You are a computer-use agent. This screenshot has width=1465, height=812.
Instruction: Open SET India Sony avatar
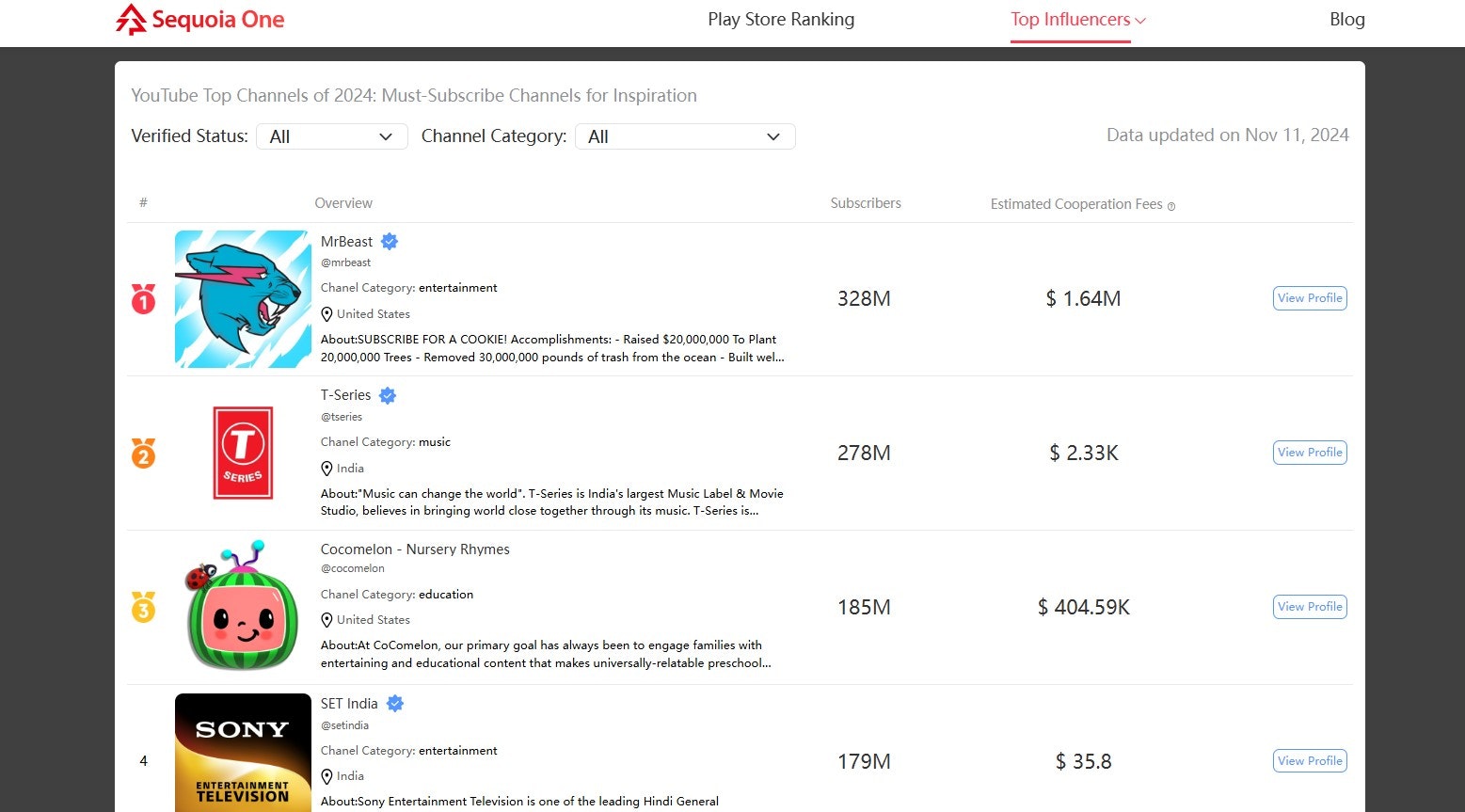[243, 753]
